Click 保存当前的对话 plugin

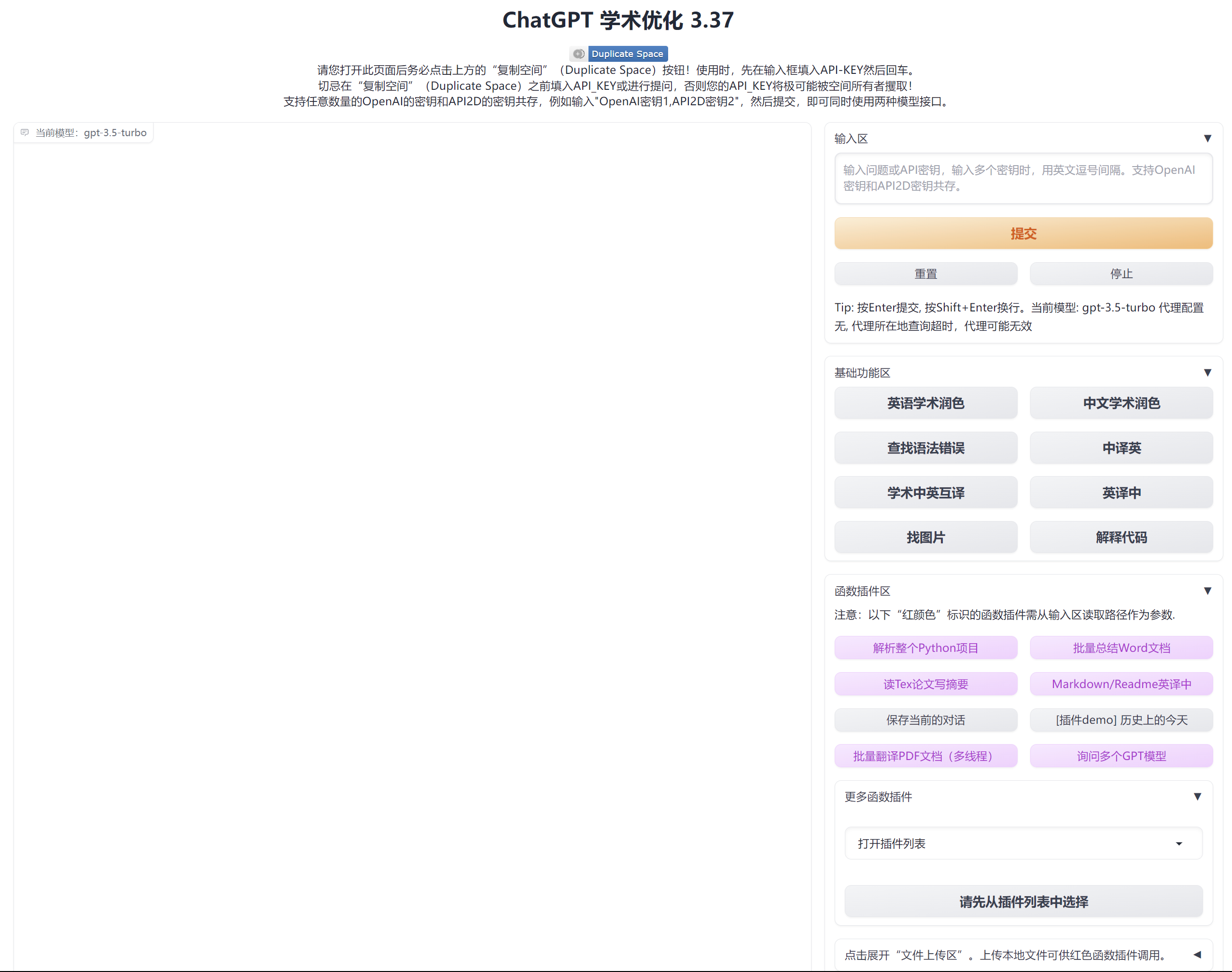pos(926,720)
